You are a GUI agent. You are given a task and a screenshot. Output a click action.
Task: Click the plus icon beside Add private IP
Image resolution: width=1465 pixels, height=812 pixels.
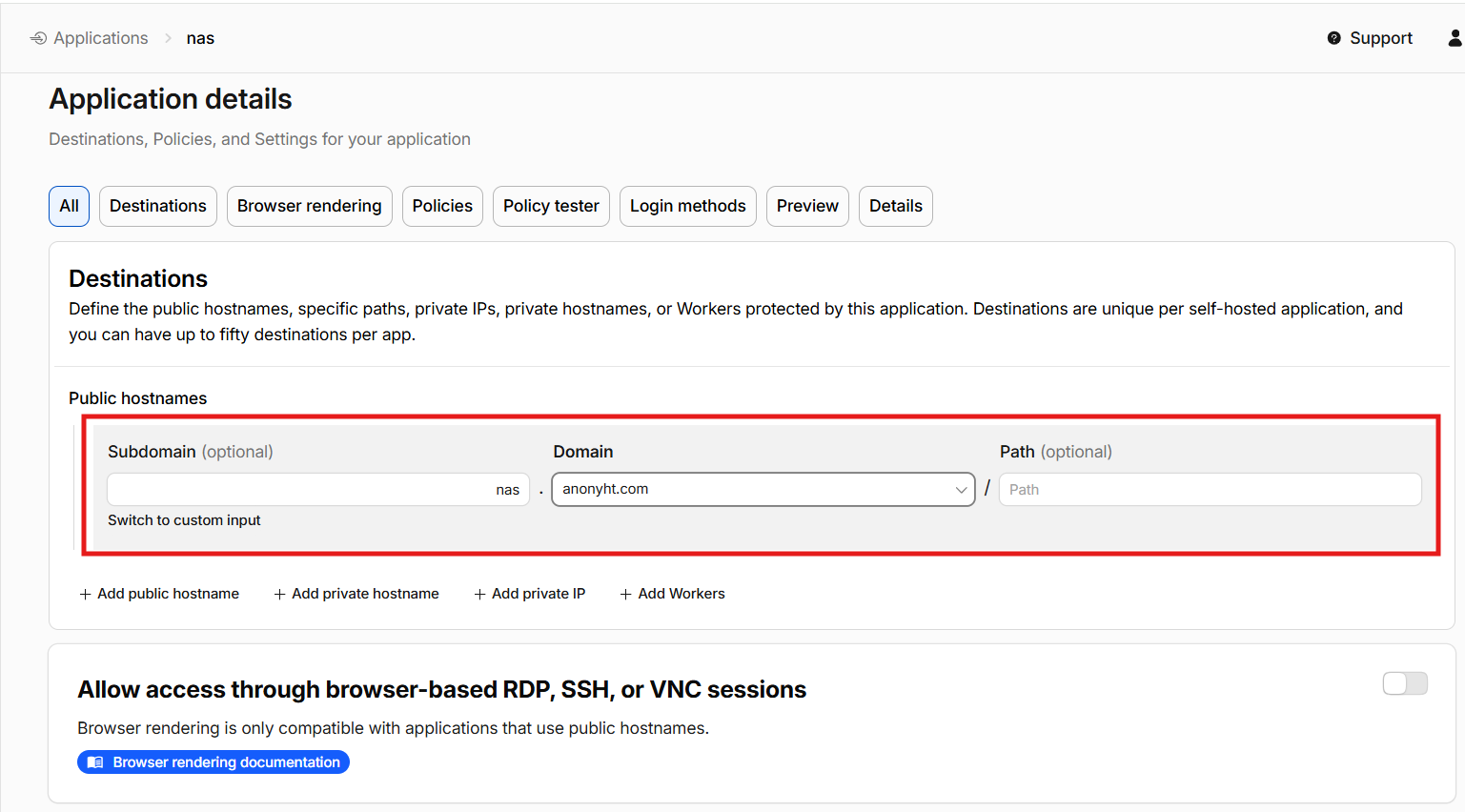[x=480, y=594]
